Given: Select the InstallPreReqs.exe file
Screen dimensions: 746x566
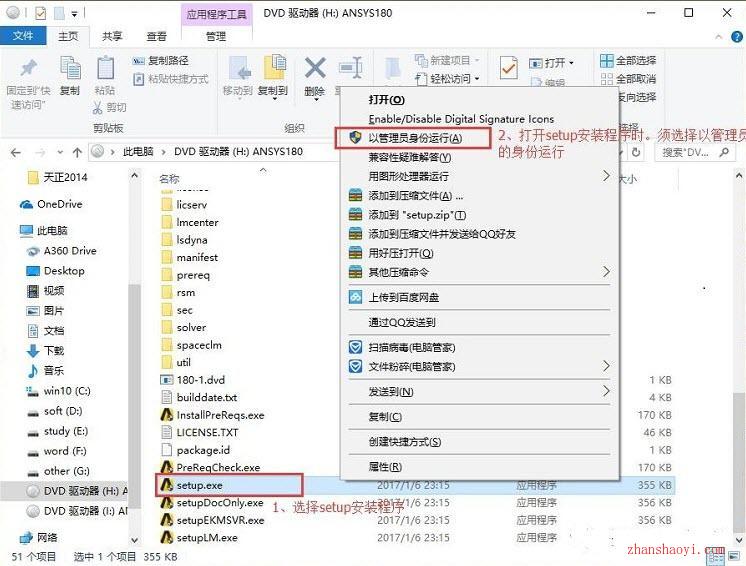Looking at the screenshot, I should (213, 415).
